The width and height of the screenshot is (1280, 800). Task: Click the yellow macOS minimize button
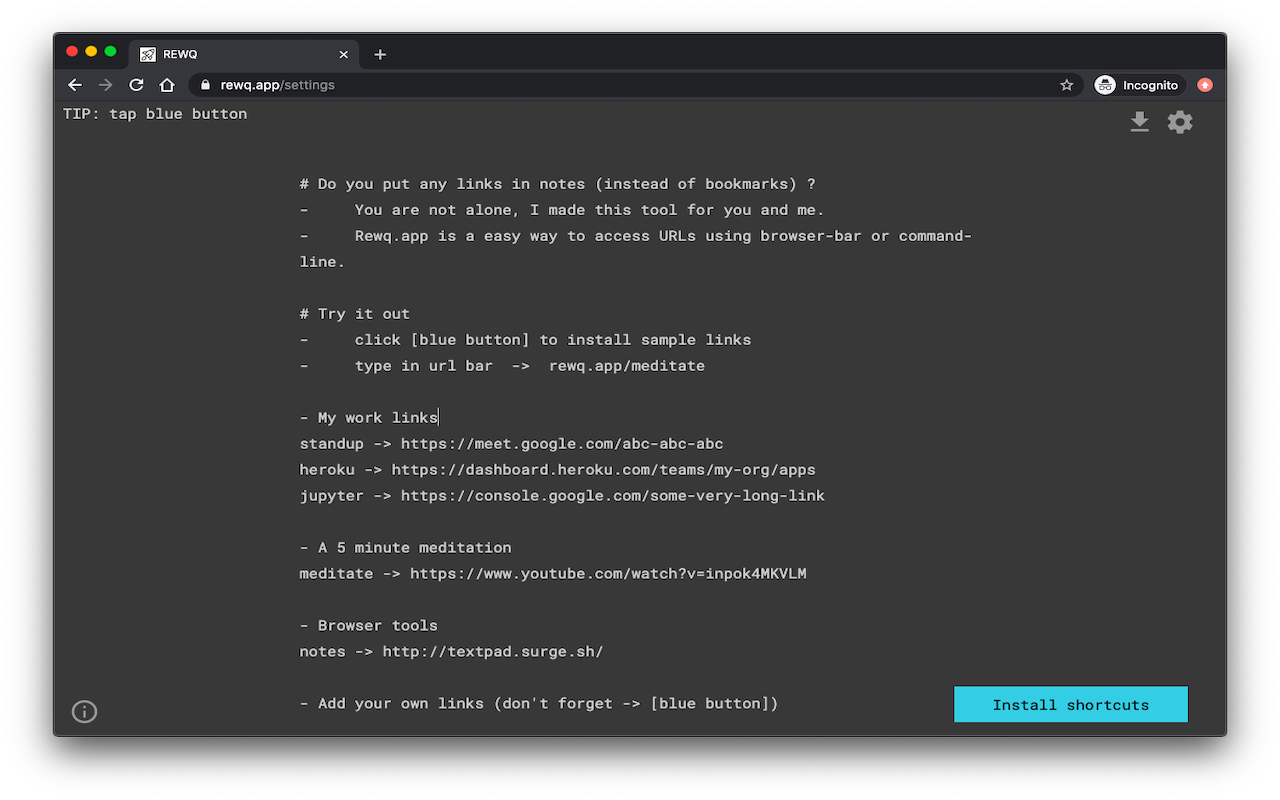click(x=91, y=51)
